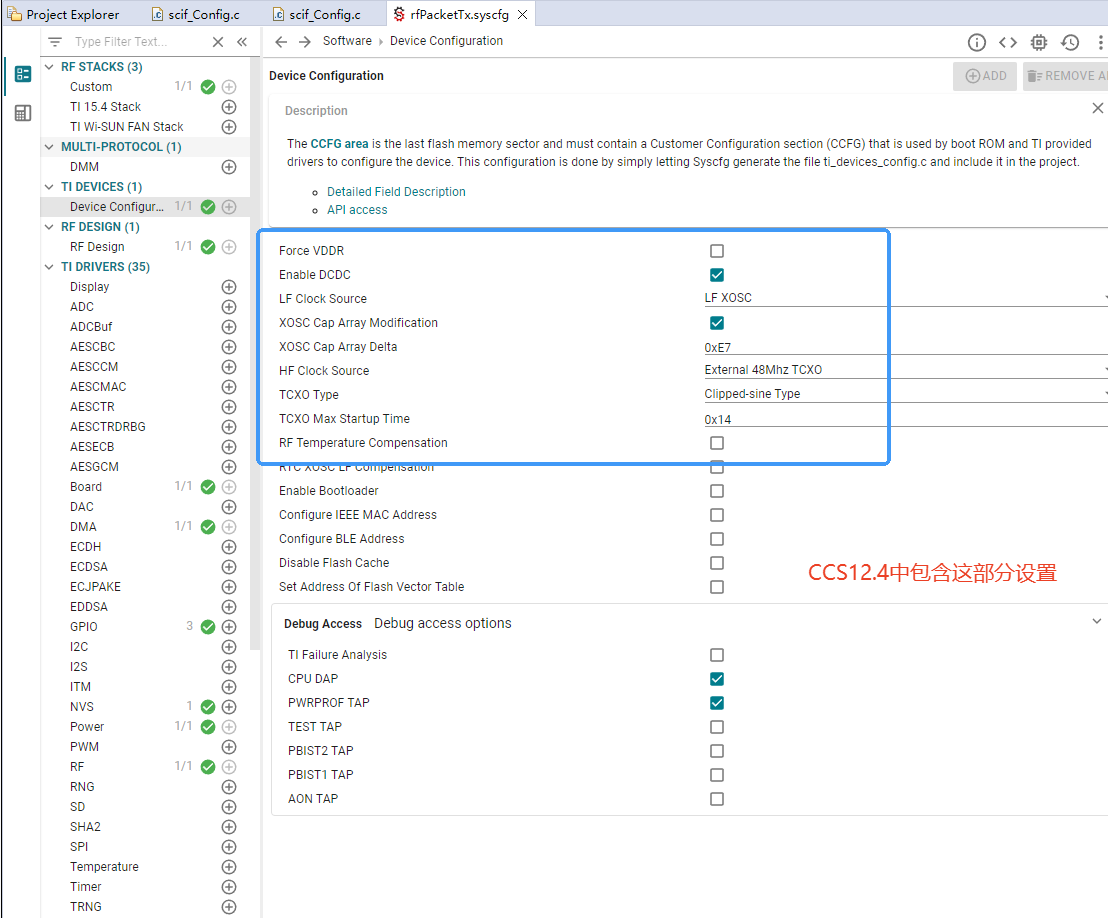Show the info panel icon
The image size is (1108, 918).
[977, 42]
